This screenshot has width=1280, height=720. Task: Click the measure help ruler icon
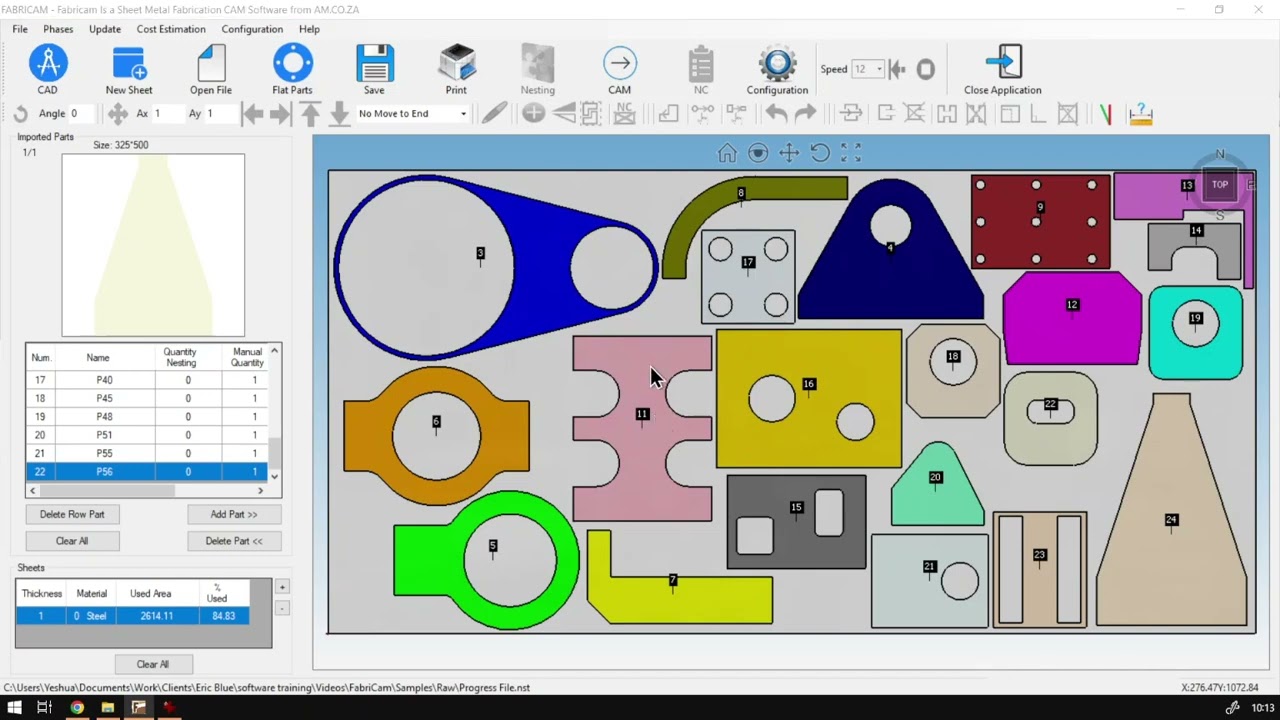click(x=1140, y=114)
